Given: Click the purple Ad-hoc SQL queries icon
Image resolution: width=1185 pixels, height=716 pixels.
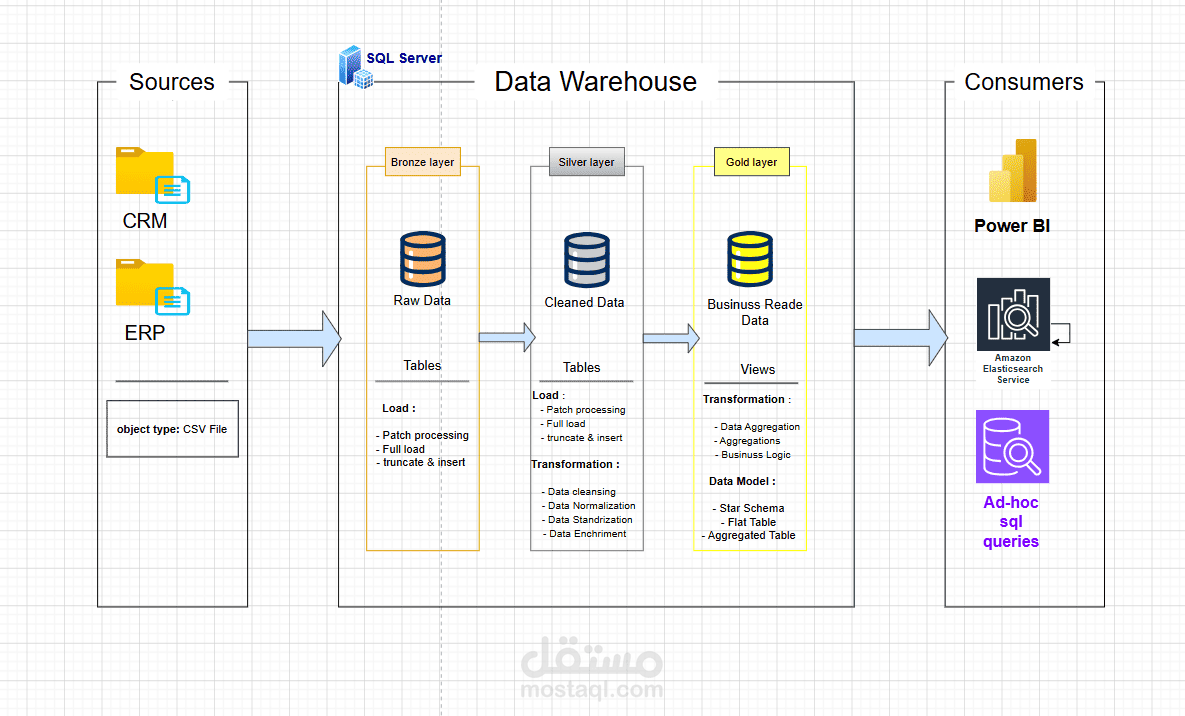Looking at the screenshot, I should pos(1013,446).
